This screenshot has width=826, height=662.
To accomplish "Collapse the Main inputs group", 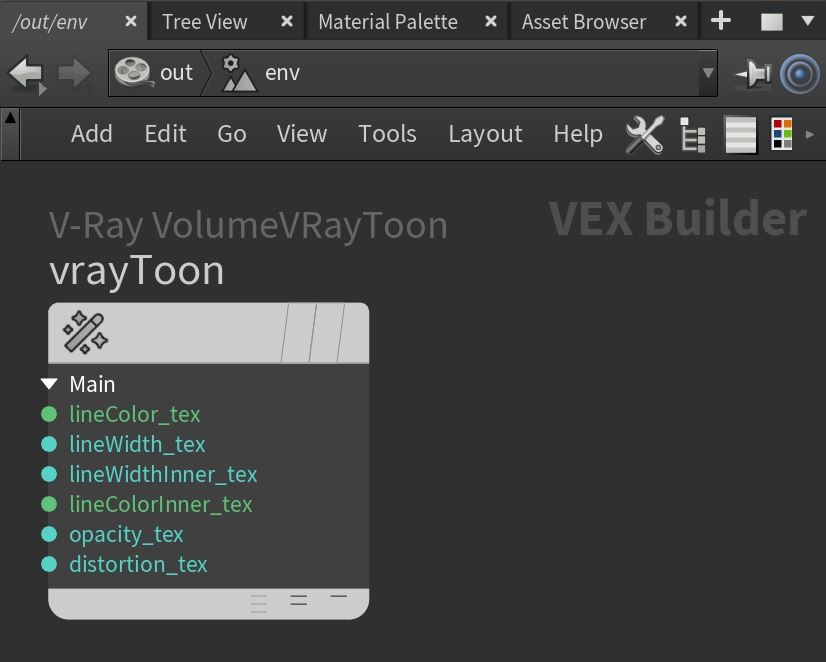I will 49,384.
